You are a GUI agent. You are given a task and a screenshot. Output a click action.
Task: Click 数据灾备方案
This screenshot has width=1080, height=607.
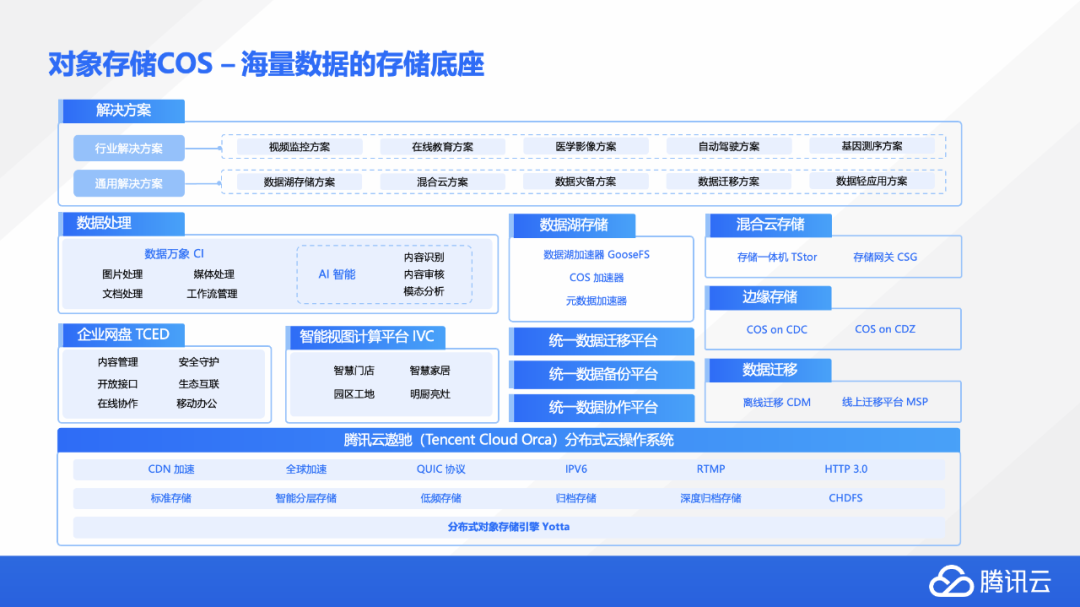(585, 182)
